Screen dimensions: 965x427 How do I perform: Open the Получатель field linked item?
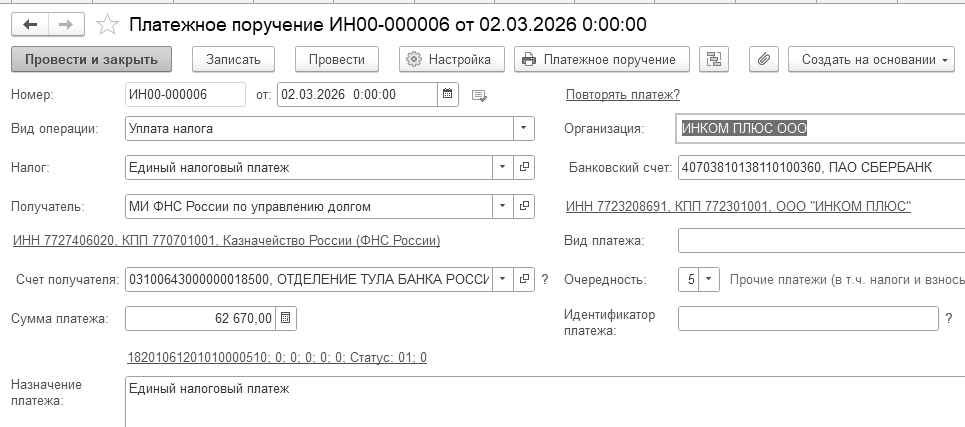tap(524, 207)
